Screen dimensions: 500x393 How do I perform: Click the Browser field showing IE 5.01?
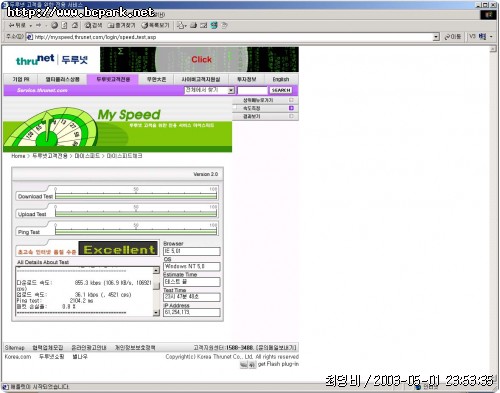point(192,251)
